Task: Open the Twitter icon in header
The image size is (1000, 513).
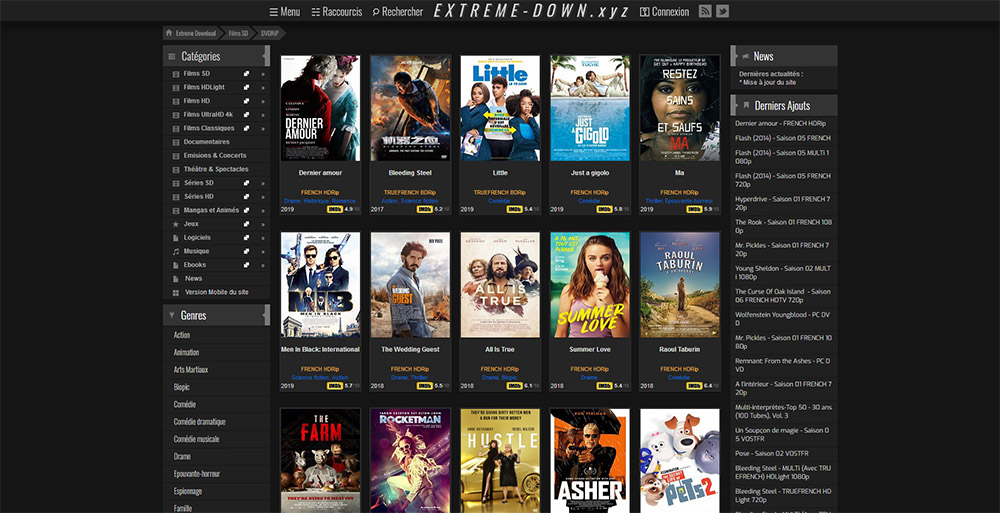Action: 722,11
